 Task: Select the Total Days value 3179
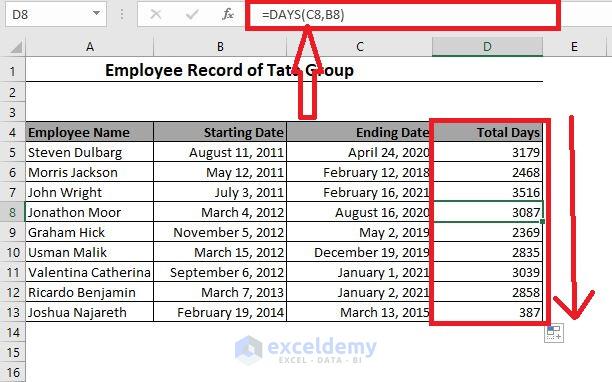487,152
